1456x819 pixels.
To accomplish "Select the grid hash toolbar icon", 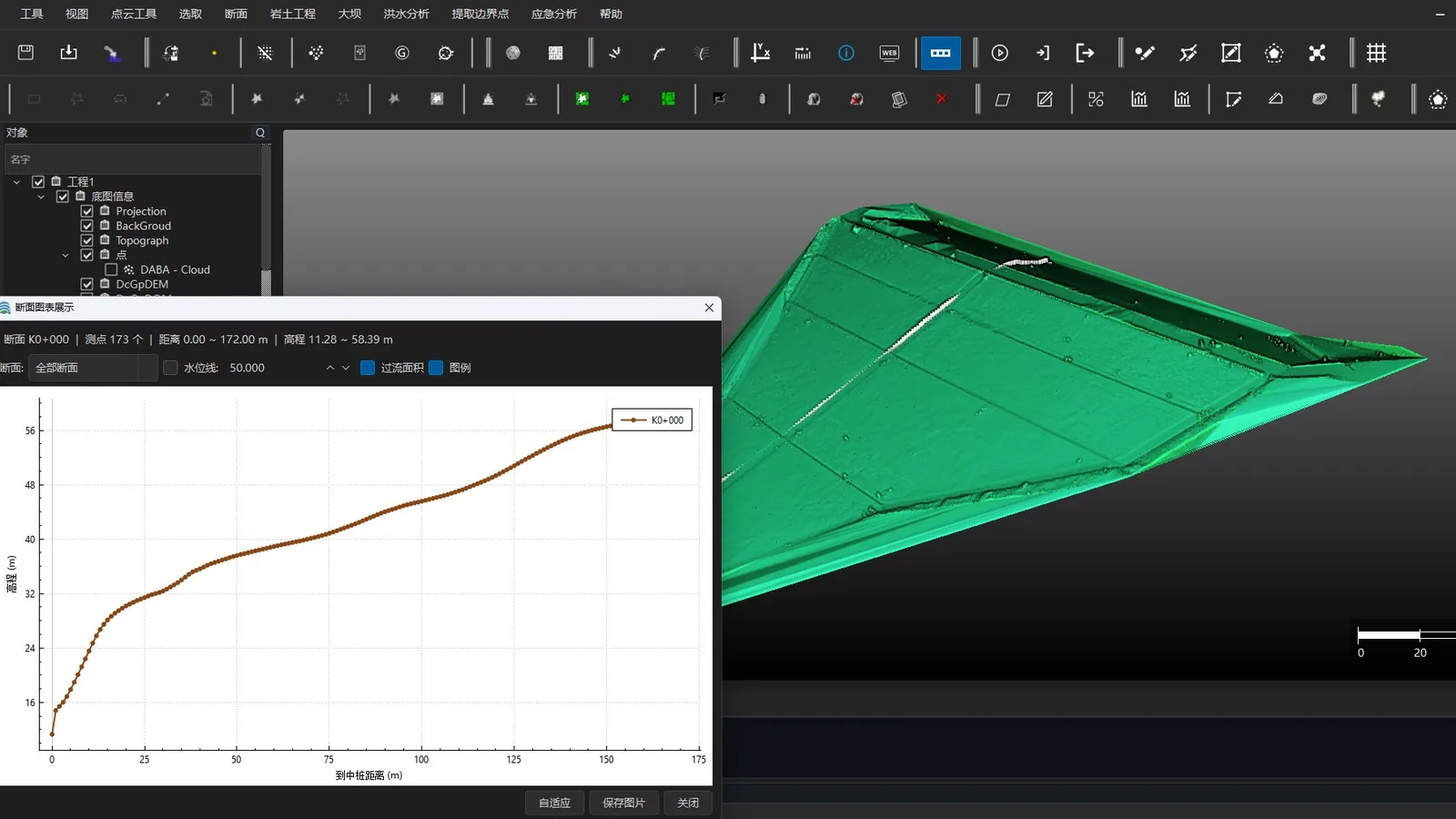I will tap(1376, 53).
